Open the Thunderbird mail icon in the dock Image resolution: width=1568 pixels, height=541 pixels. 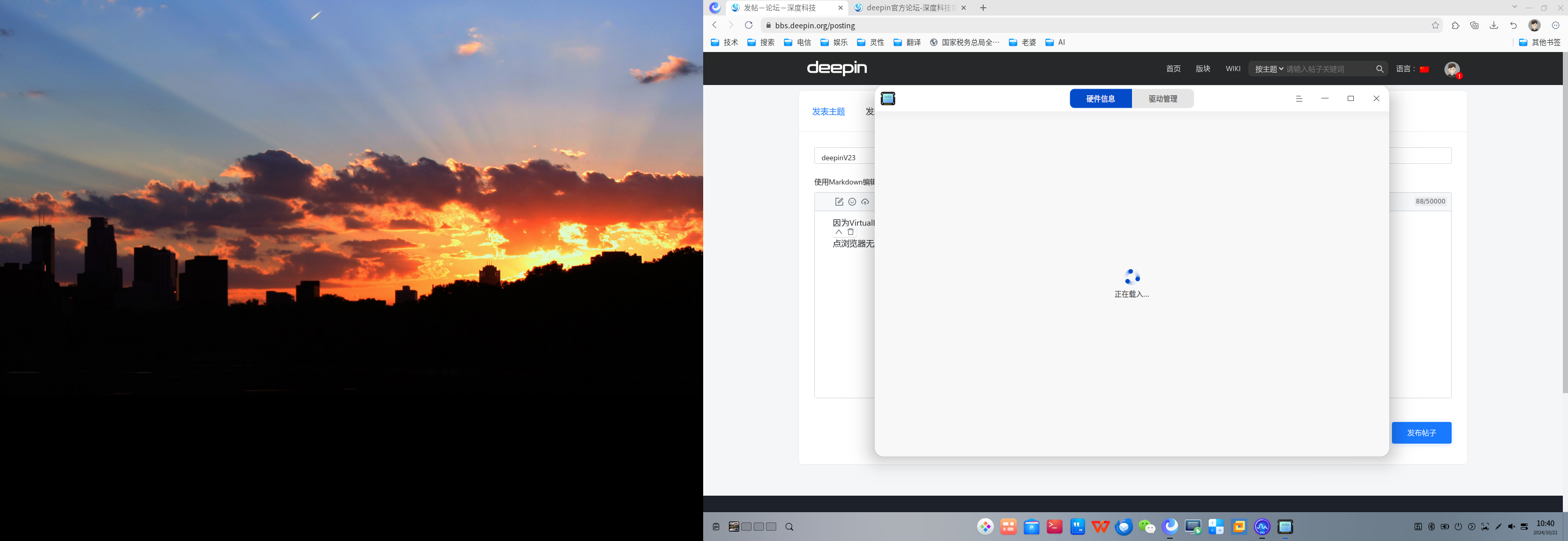click(1124, 527)
